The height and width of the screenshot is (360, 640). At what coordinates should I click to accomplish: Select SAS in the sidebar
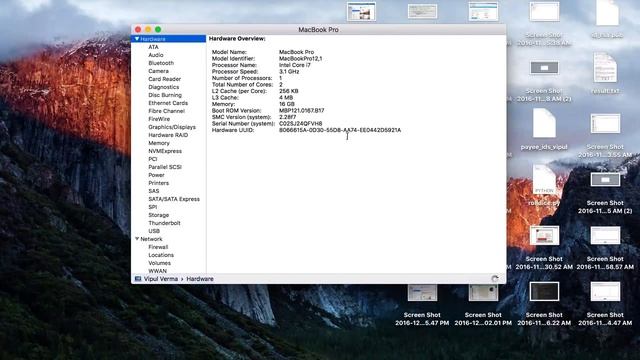[153, 191]
